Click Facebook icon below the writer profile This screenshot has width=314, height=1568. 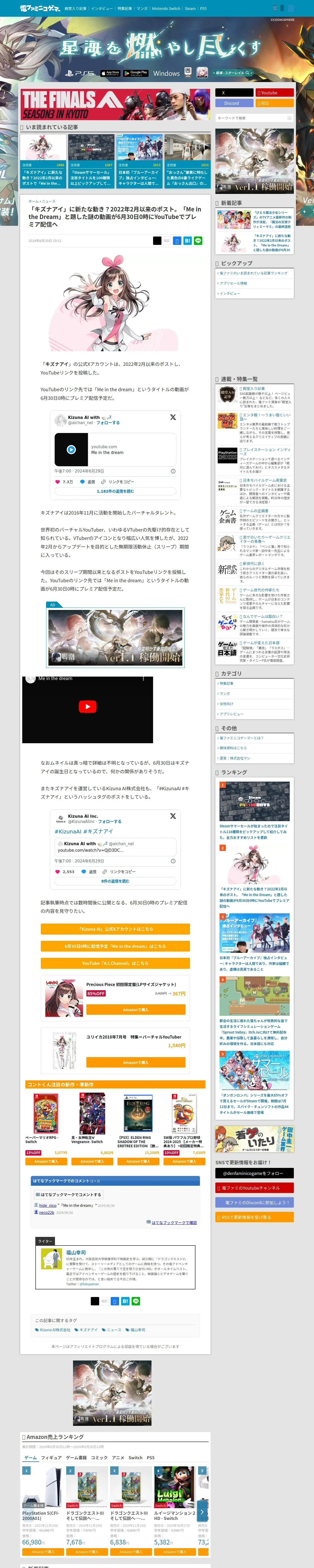(115, 1301)
